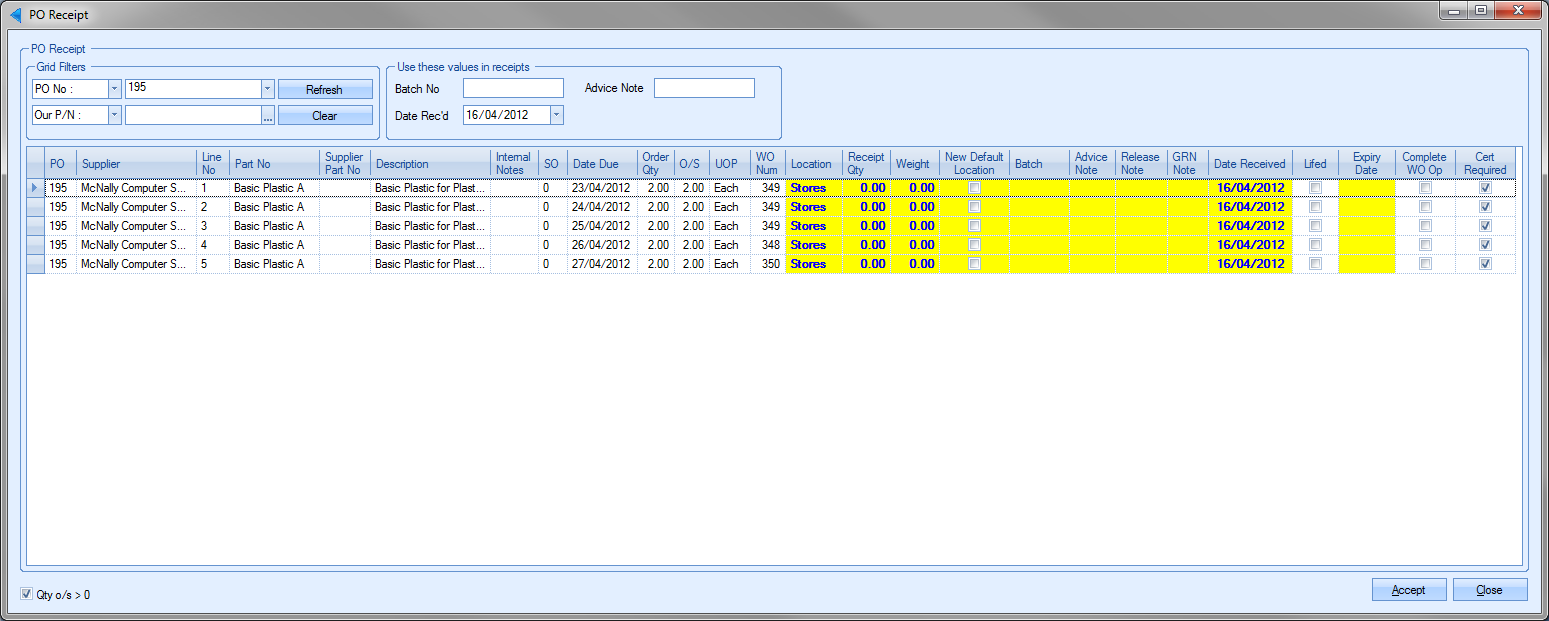Uncheck Cert Required for line 1
1549x621 pixels.
click(1485, 188)
